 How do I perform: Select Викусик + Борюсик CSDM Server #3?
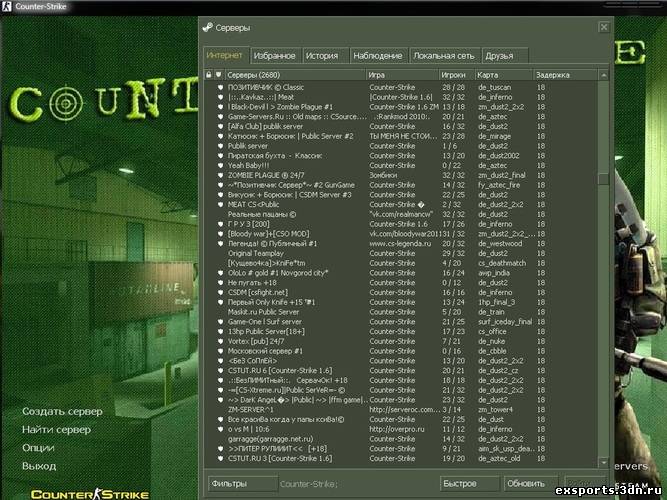pos(401,195)
